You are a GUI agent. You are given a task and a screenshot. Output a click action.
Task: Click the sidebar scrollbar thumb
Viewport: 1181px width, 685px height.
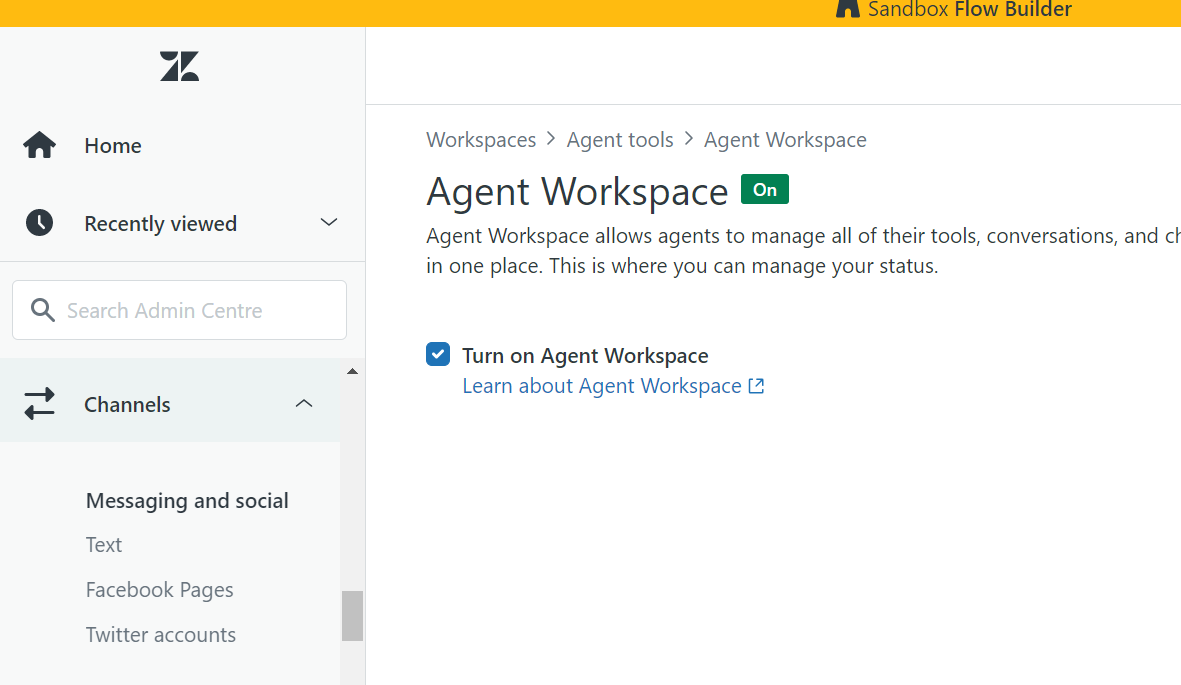click(x=352, y=615)
